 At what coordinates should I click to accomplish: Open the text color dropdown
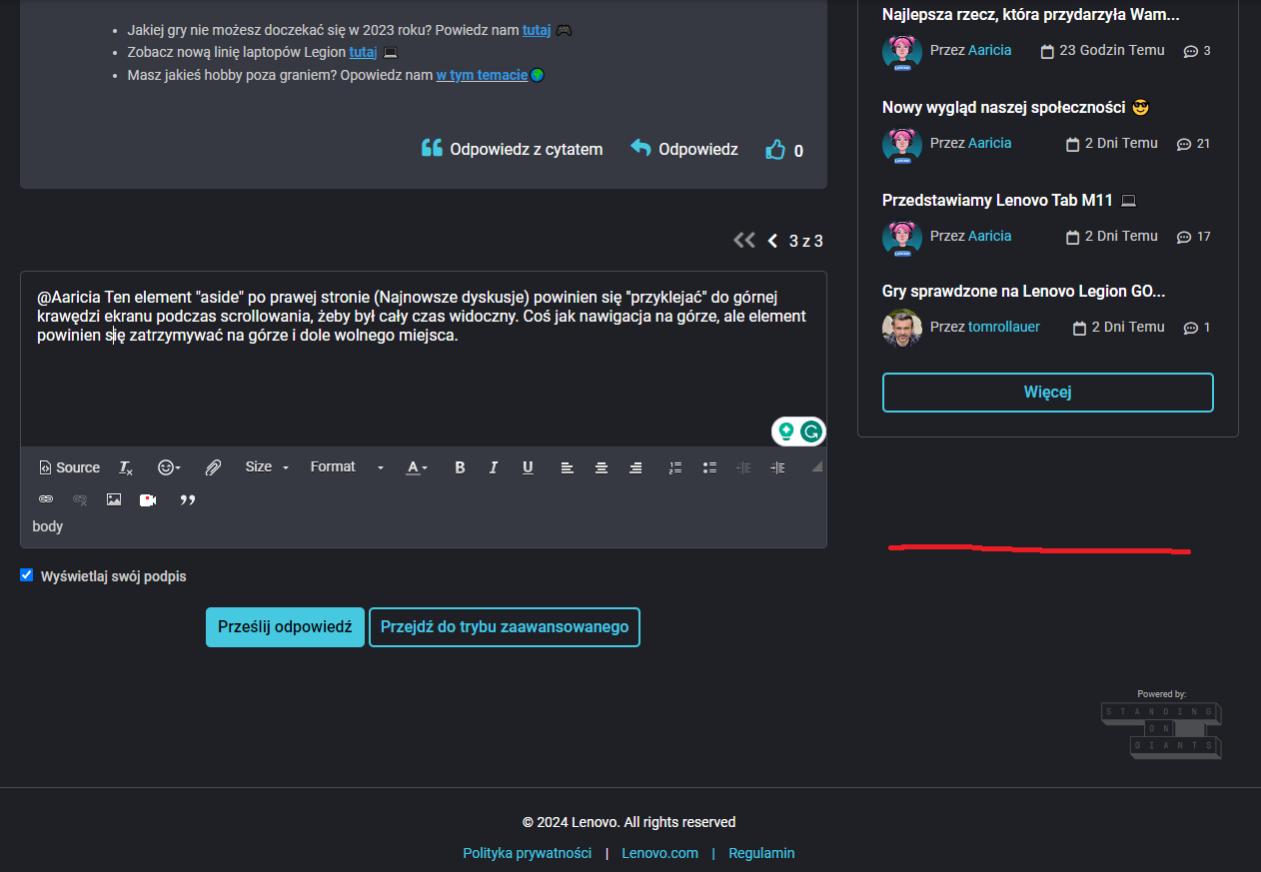417,467
